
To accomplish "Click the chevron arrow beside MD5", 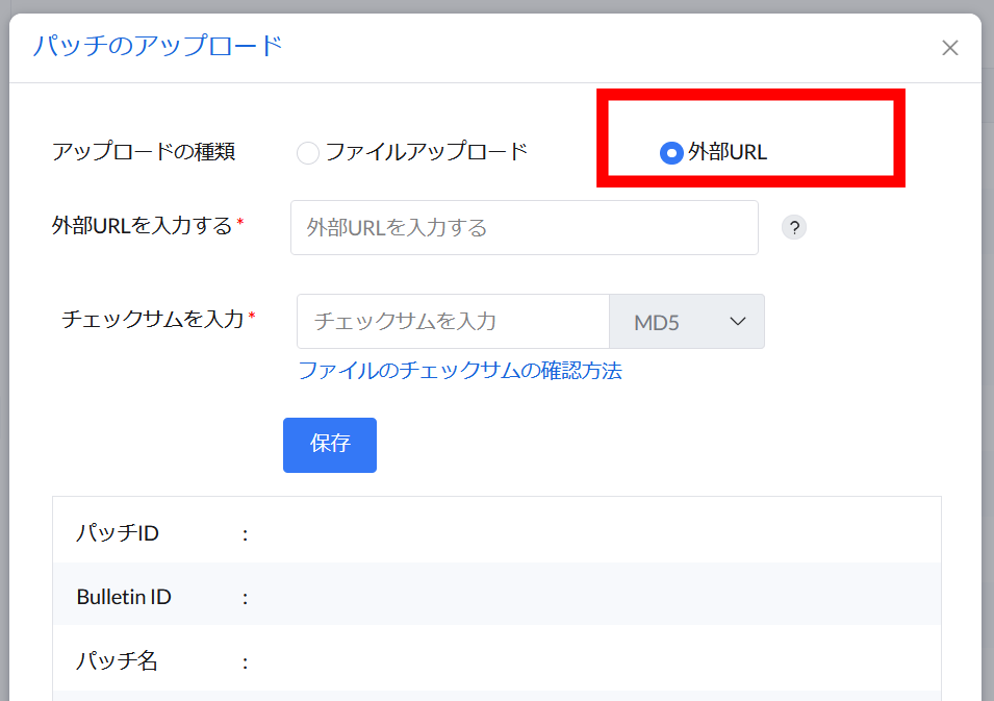I will [738, 321].
